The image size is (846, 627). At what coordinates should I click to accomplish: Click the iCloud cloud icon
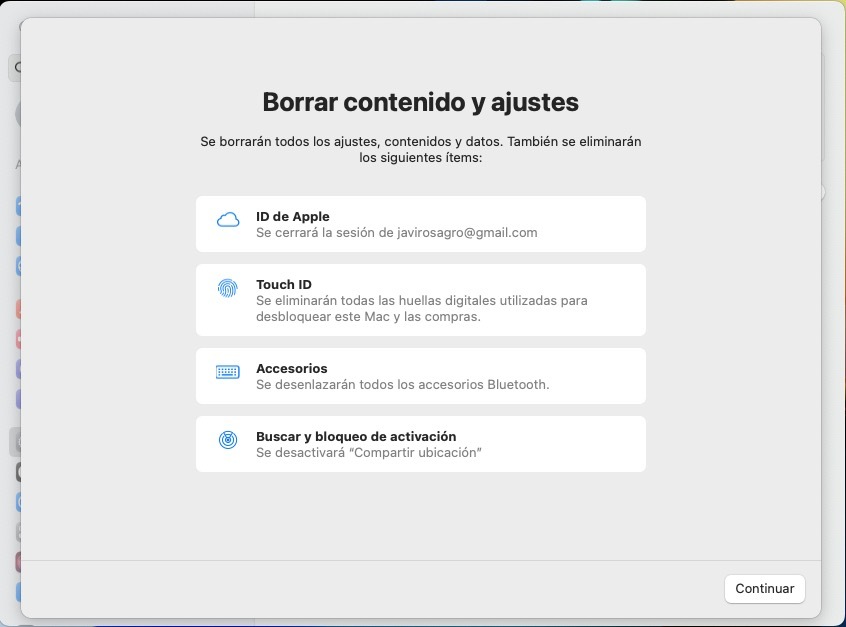(228, 220)
